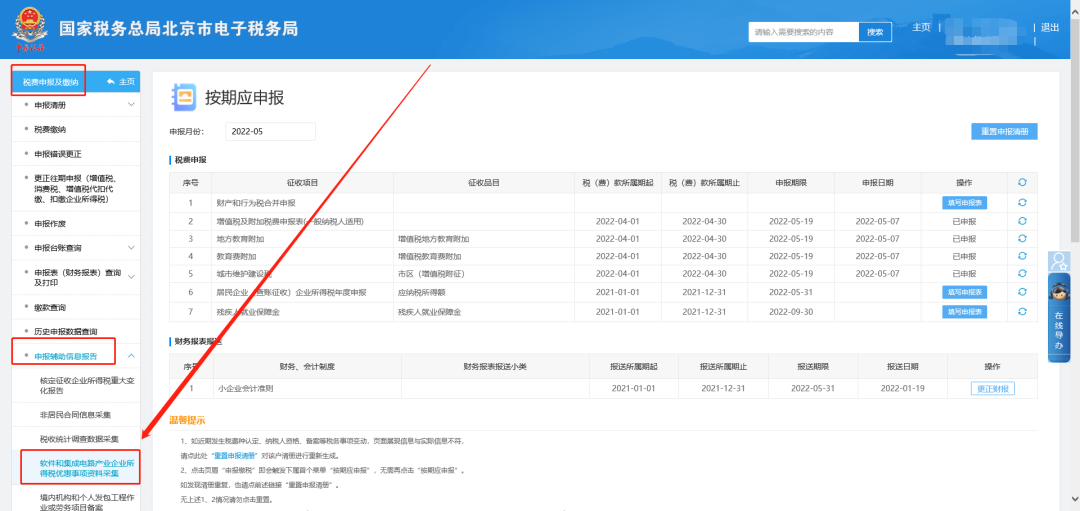Open 非居民合同信息采集
Screen dimensions: 1080x511
pyautogui.click(x=76, y=415)
